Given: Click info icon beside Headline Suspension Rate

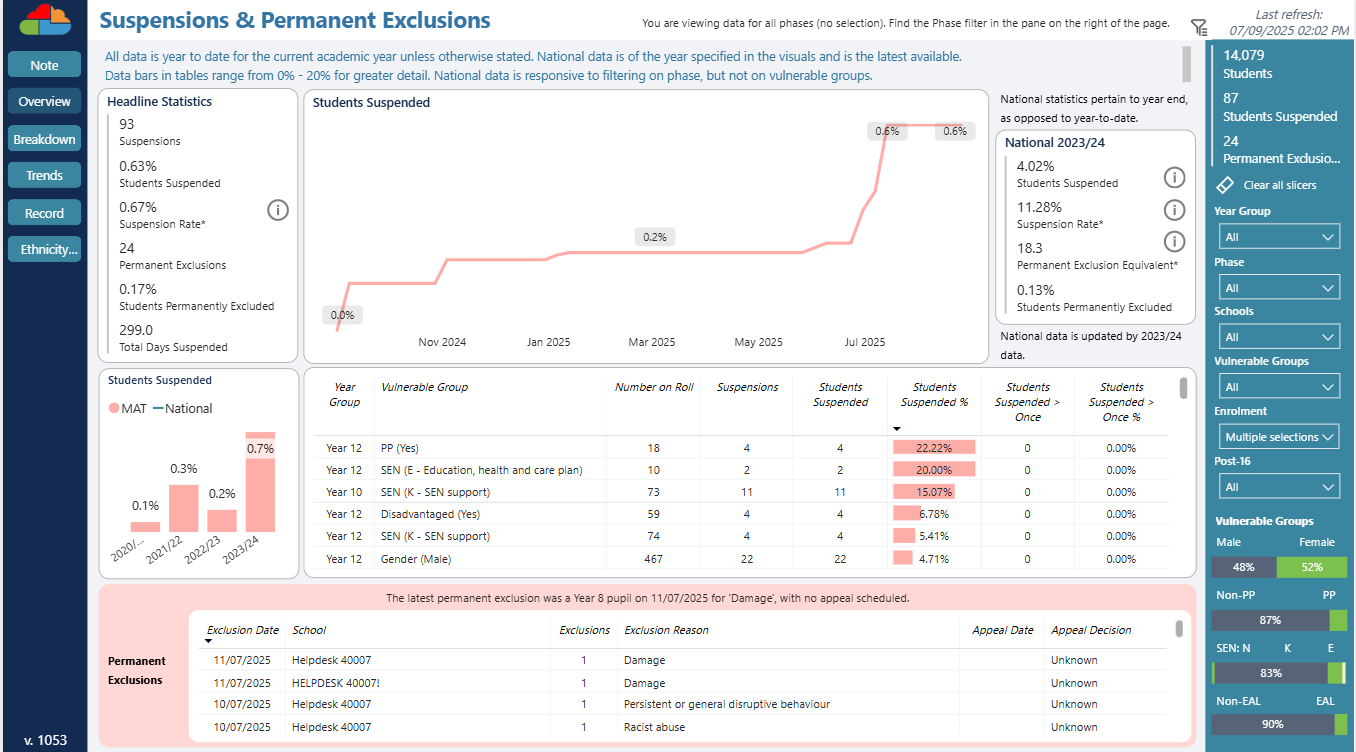Looking at the screenshot, I should [278, 210].
